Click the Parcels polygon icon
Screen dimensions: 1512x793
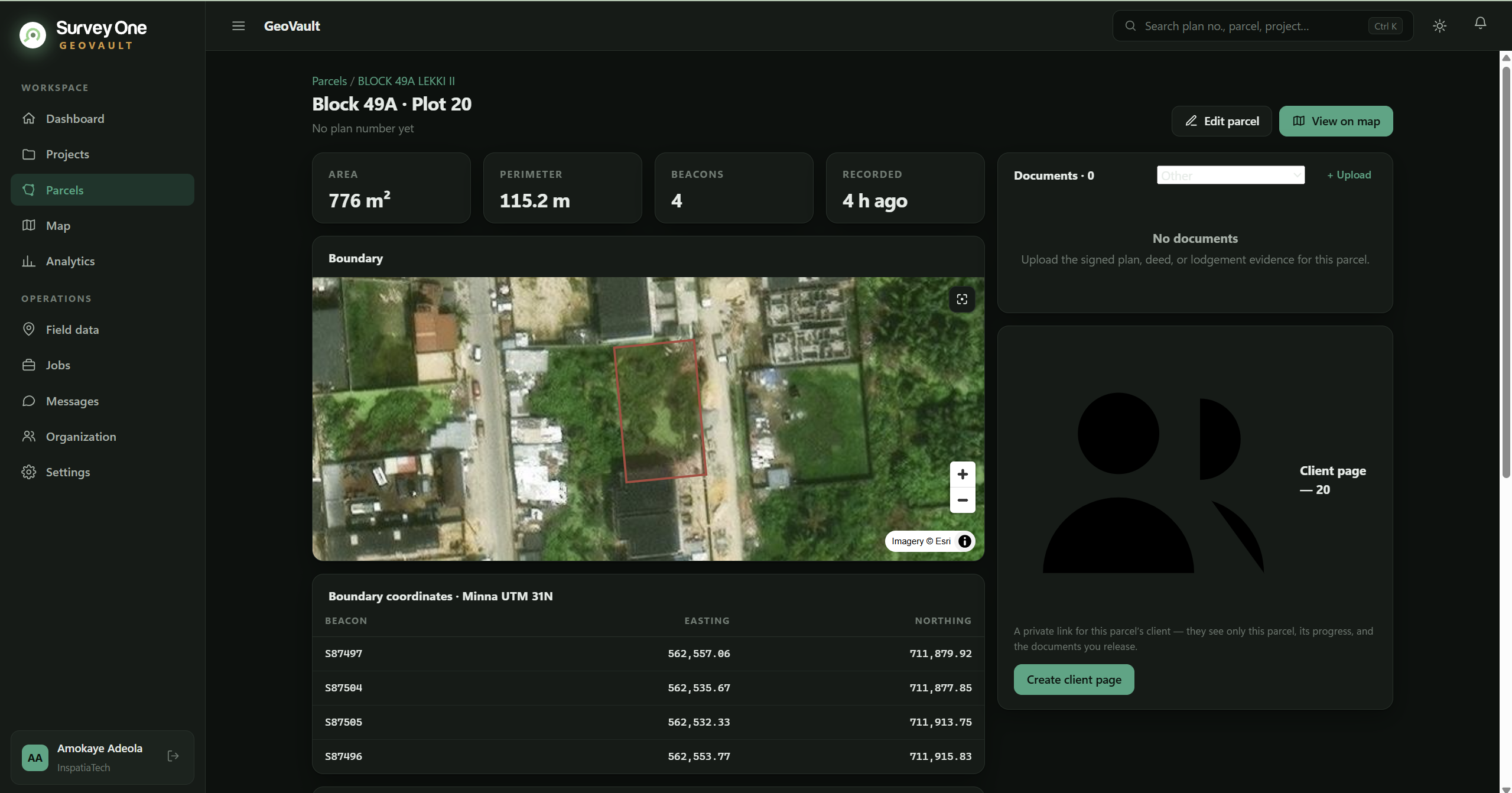[28, 190]
